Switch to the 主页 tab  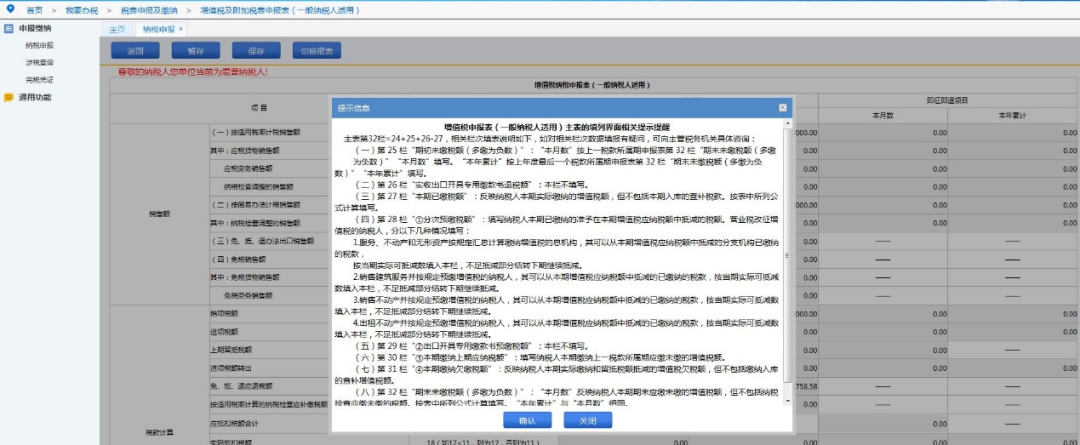[x=117, y=30]
